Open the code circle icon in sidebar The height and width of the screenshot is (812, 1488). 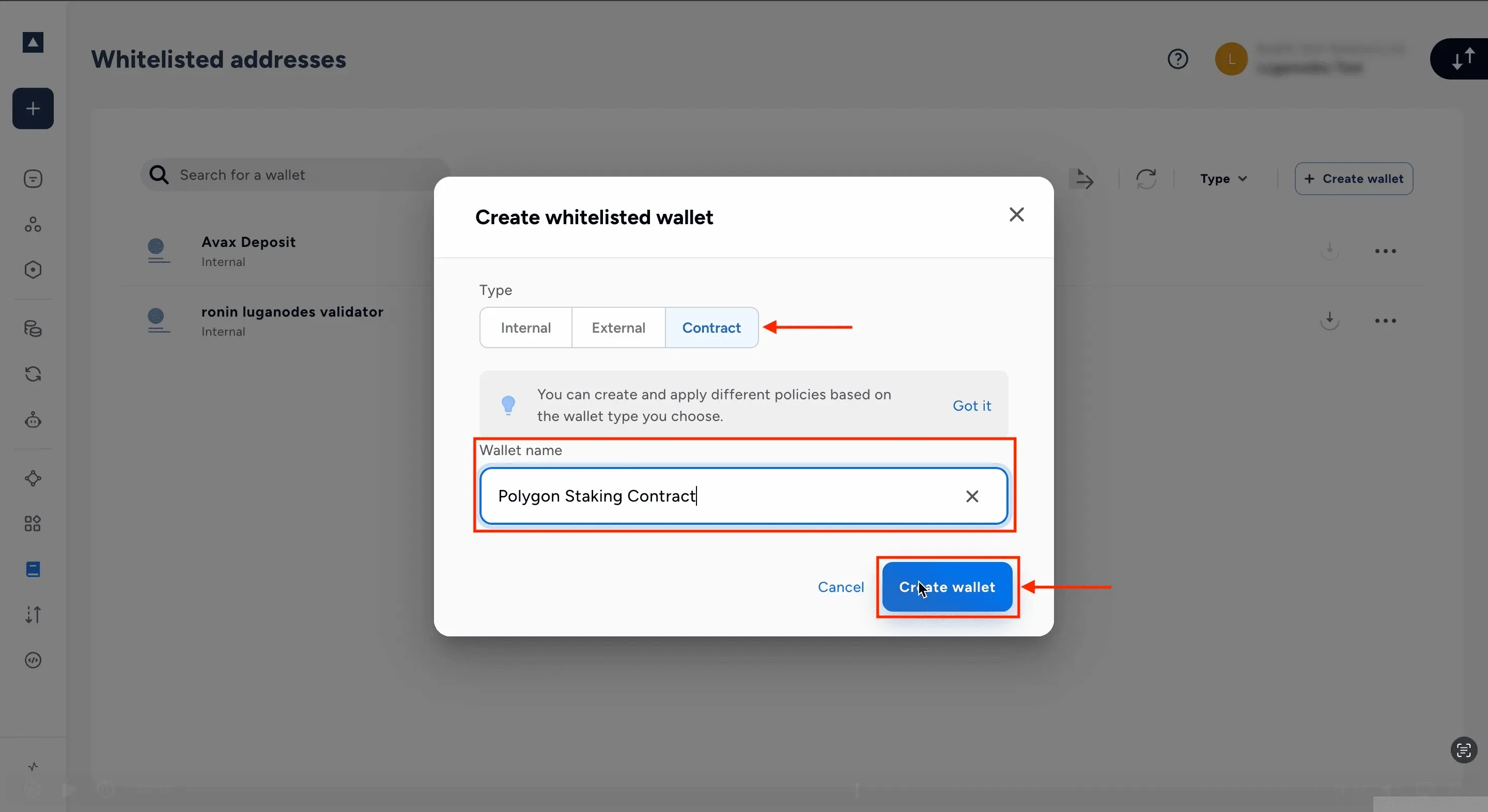[33, 660]
